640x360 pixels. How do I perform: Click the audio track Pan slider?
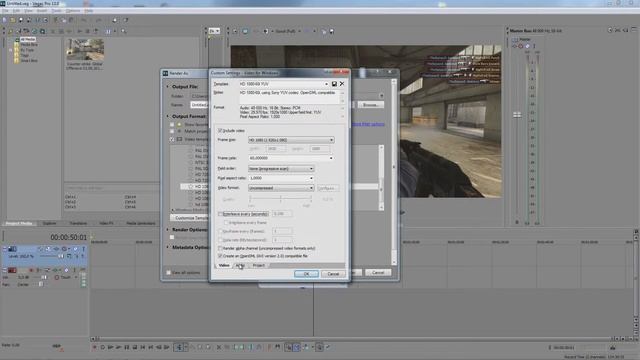[x=40, y=284]
